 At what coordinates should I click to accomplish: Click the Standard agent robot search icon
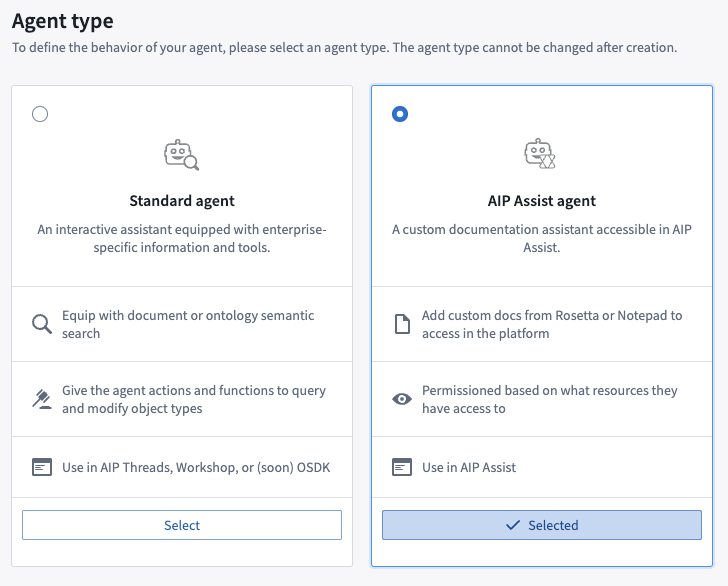point(182,155)
